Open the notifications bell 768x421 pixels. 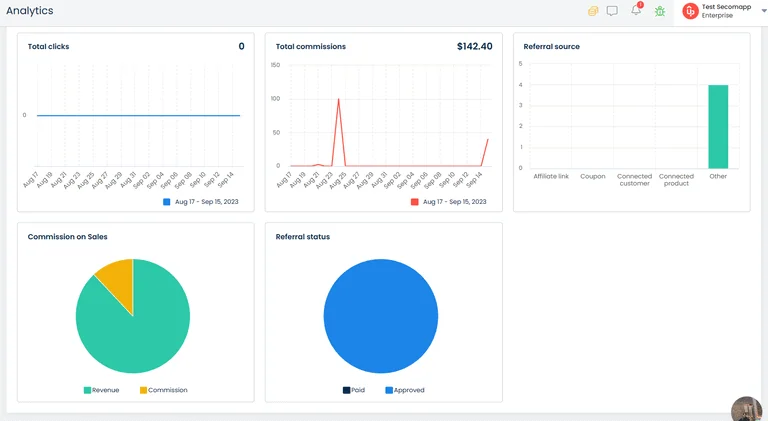635,11
